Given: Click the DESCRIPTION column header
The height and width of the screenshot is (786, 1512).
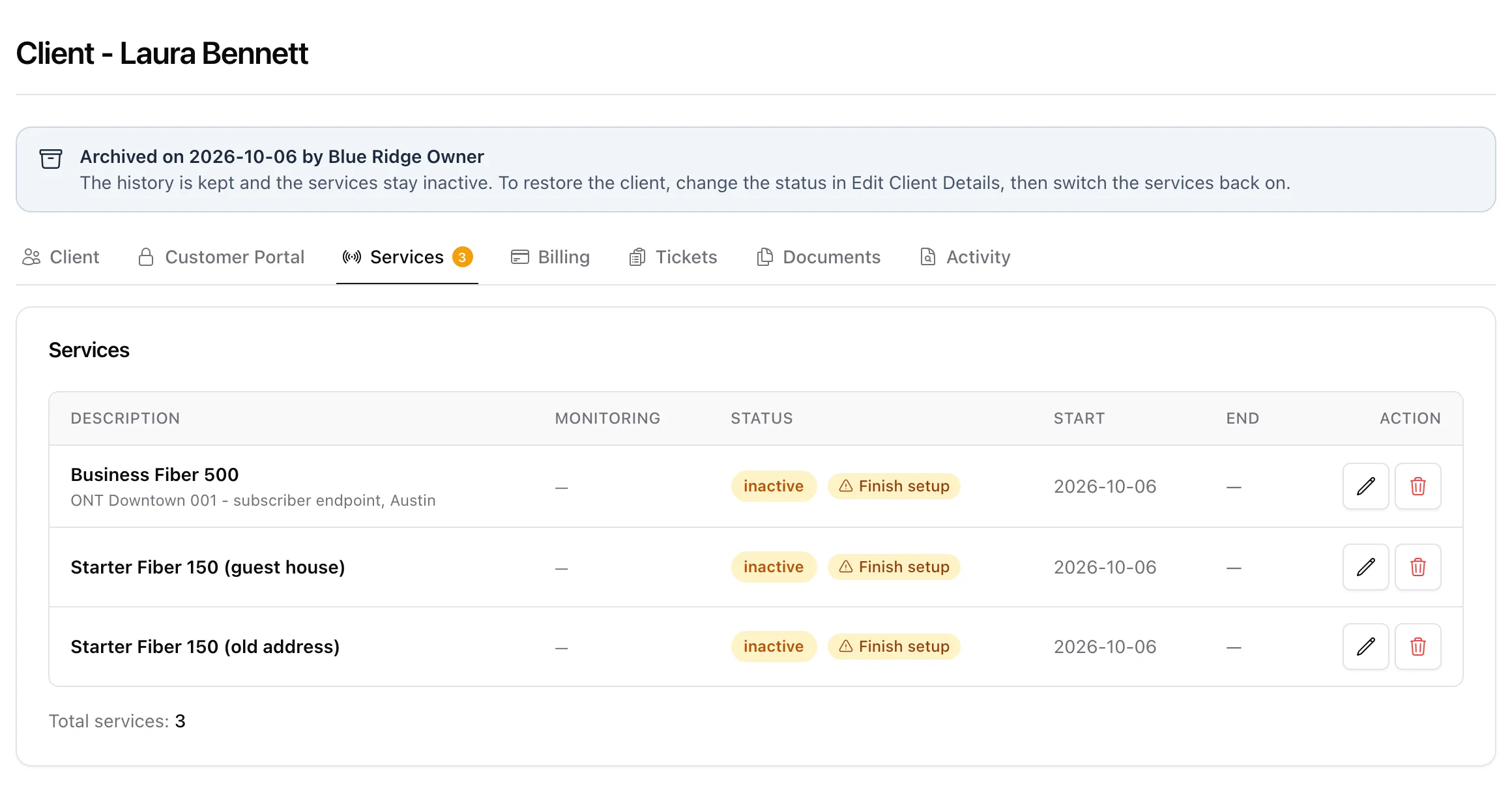Looking at the screenshot, I should click(125, 418).
